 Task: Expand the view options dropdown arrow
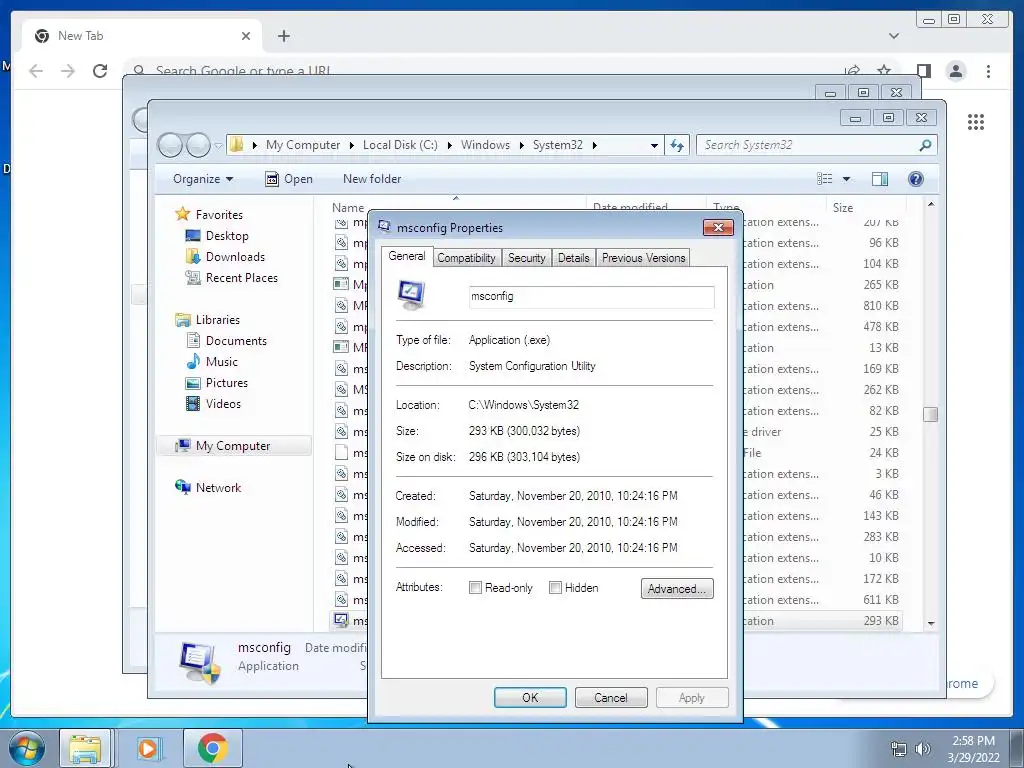(x=846, y=179)
